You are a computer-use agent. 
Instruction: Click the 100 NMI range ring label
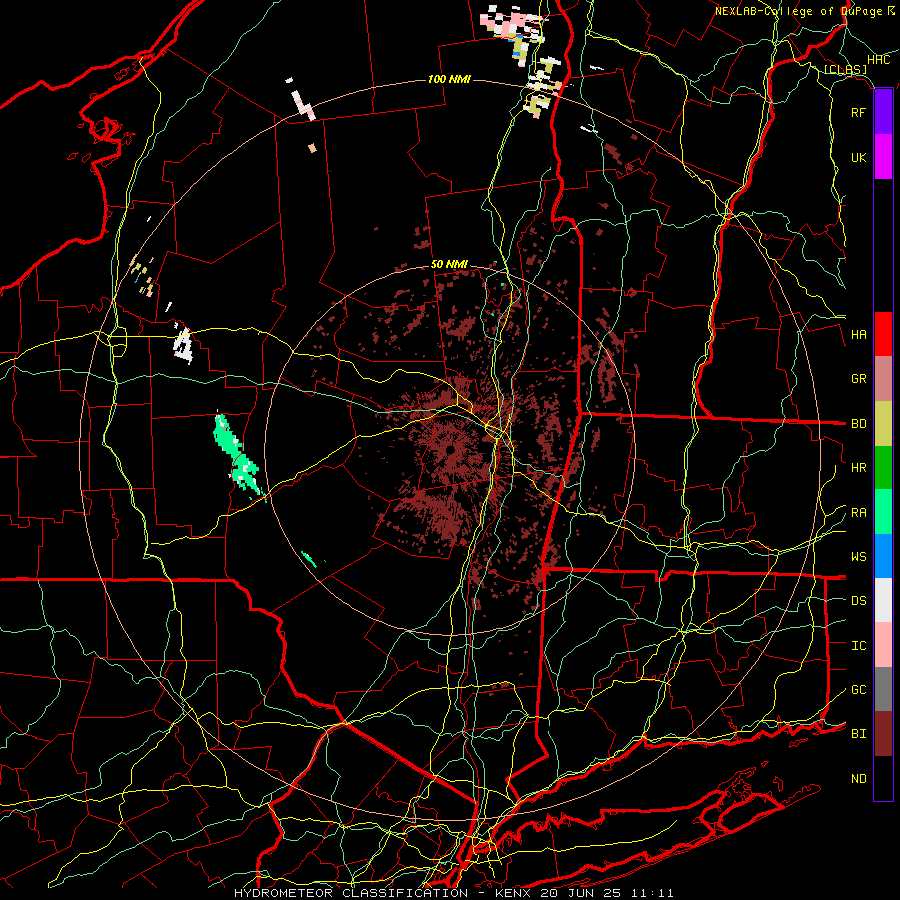pos(449,79)
